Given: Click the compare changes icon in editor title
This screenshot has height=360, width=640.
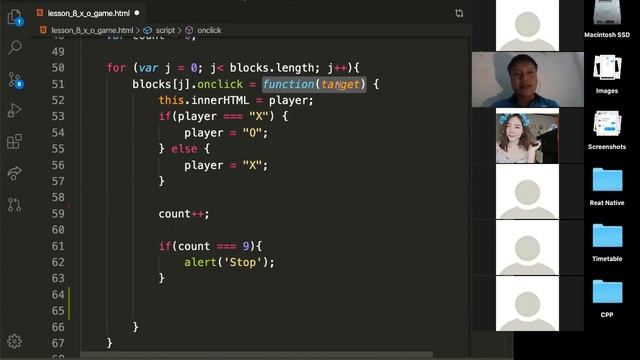Looking at the screenshot, I should coord(459,13).
